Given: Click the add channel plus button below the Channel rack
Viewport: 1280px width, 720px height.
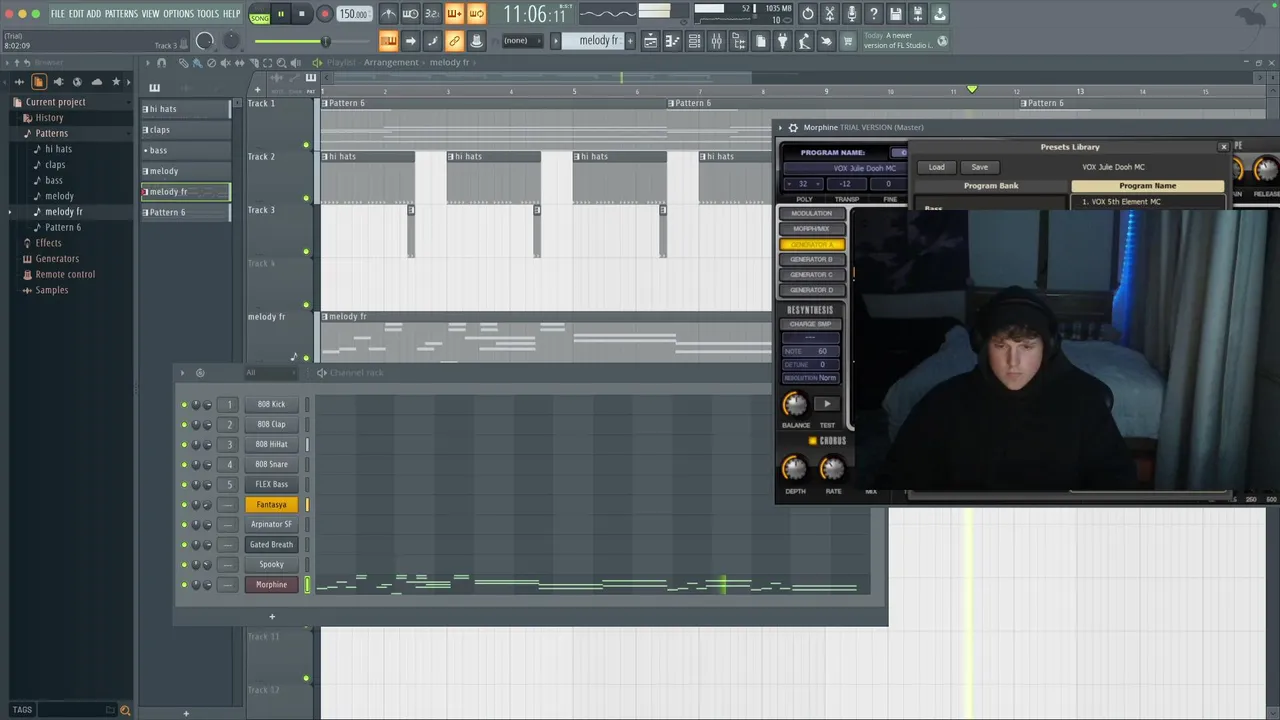Looking at the screenshot, I should [x=271, y=617].
